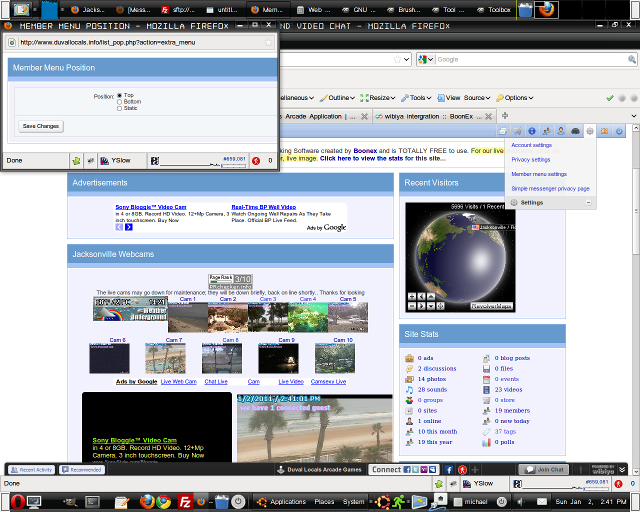
Task: Click the gear settings icon in member bar
Action: [x=590, y=131]
